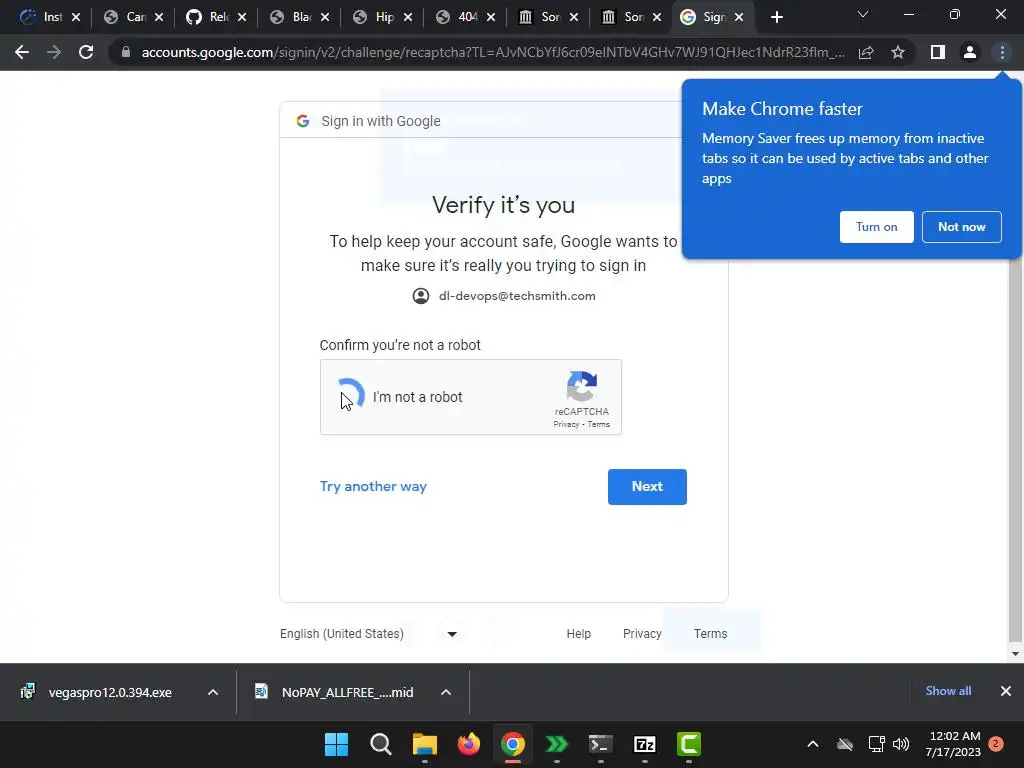Click the dl-devops@techsmith.com account chip
The width and height of the screenshot is (1024, 768).
tap(504, 296)
